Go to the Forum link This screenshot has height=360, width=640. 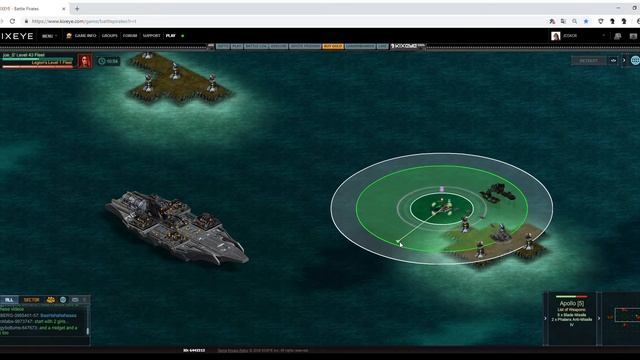pyautogui.click(x=130, y=36)
